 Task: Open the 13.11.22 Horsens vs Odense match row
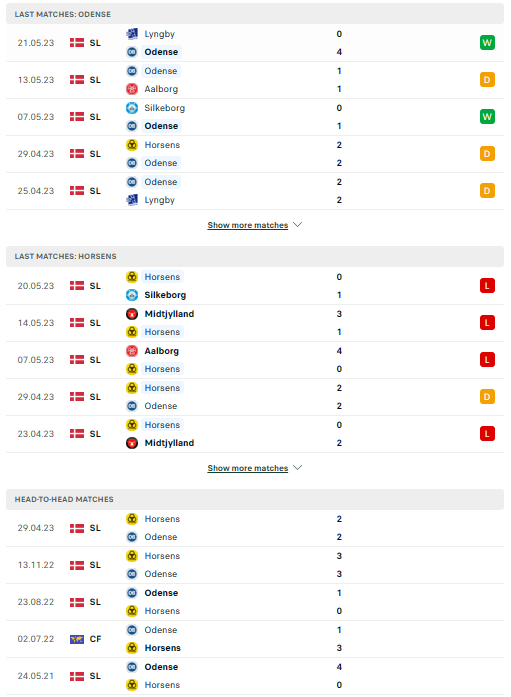pyautogui.click(x=255, y=565)
